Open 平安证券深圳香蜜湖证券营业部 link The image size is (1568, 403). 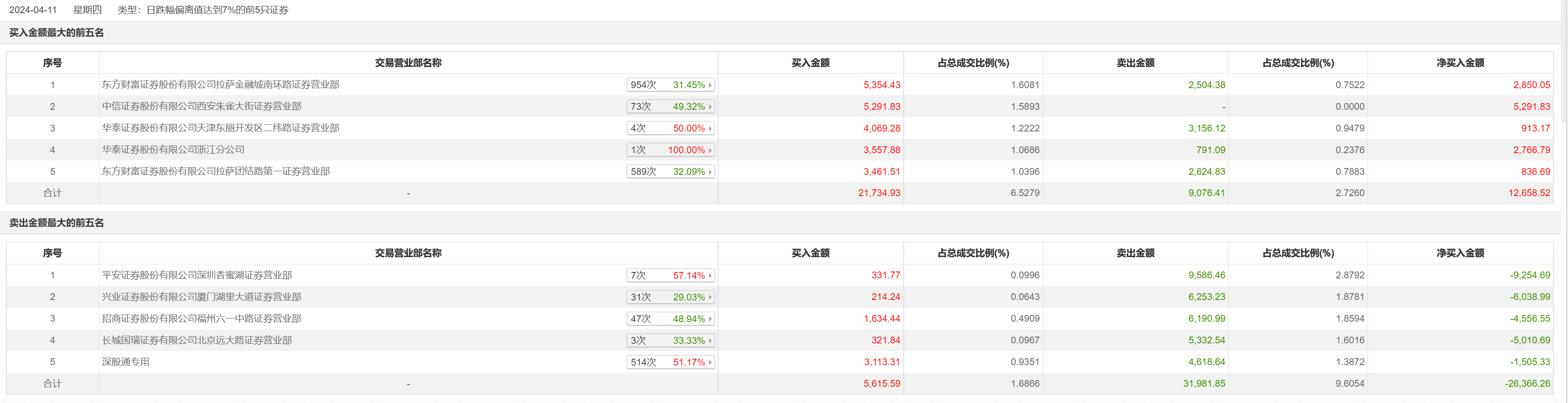point(196,275)
